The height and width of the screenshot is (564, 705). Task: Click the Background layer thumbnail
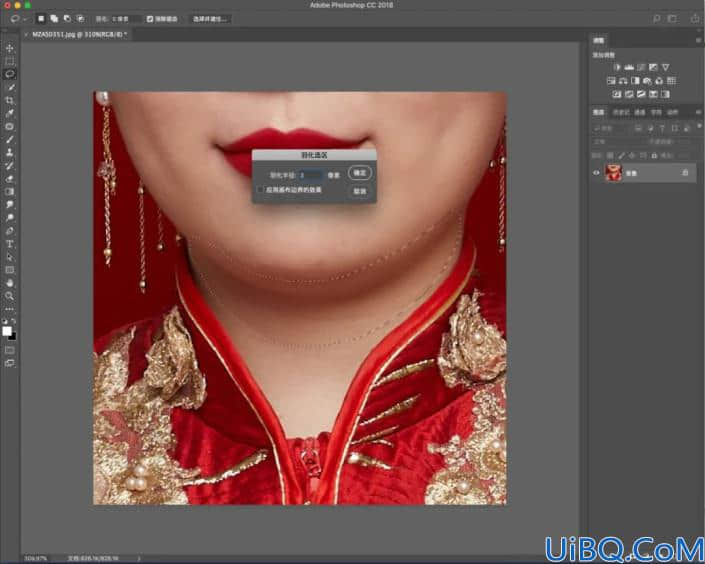pyautogui.click(x=613, y=173)
